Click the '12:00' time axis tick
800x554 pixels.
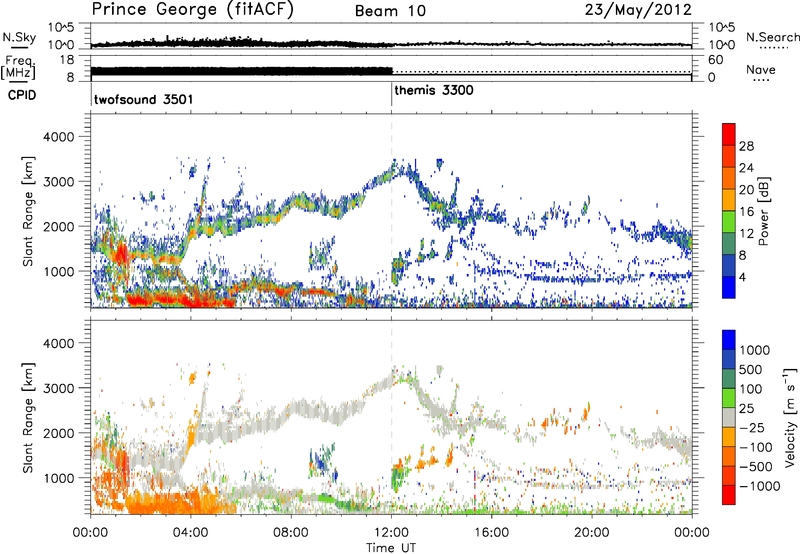[x=391, y=533]
